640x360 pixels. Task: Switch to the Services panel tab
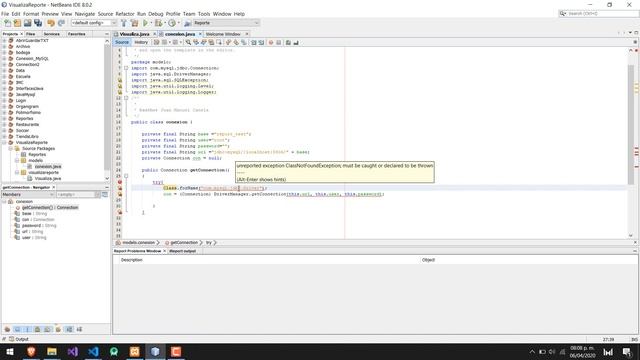[x=51, y=34]
